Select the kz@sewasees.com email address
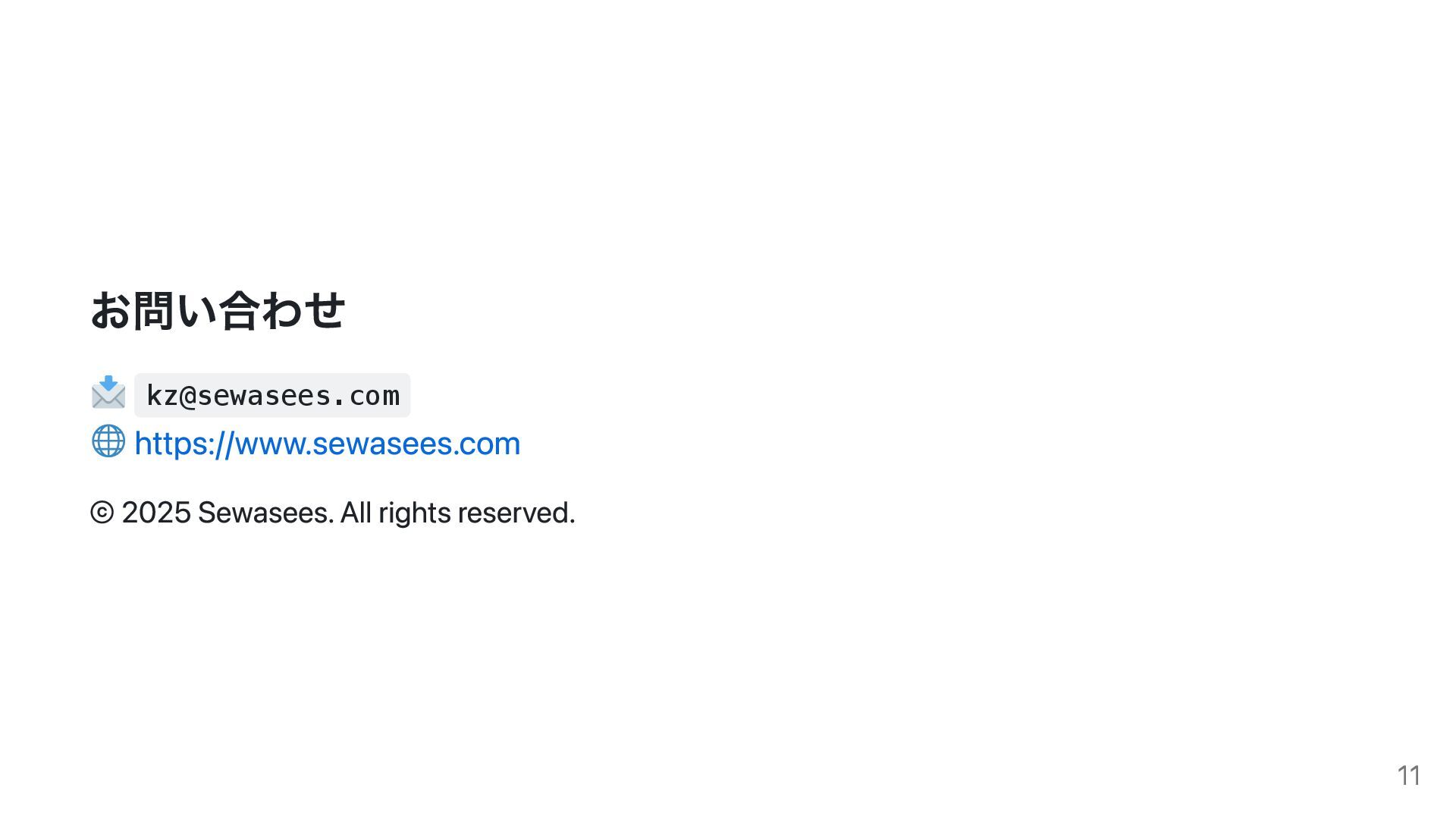Image resolution: width=1456 pixels, height=819 pixels. [272, 395]
